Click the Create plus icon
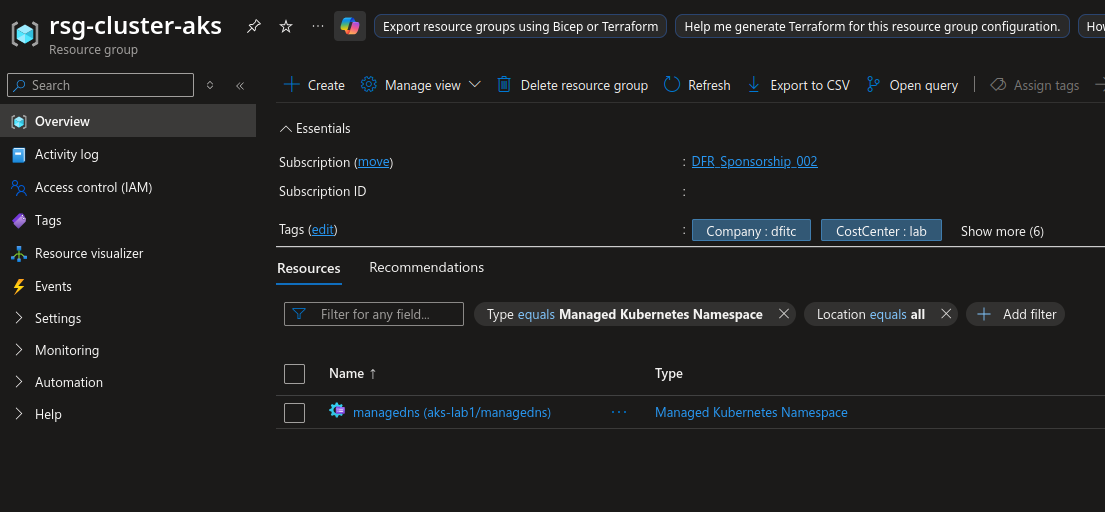 click(x=291, y=85)
